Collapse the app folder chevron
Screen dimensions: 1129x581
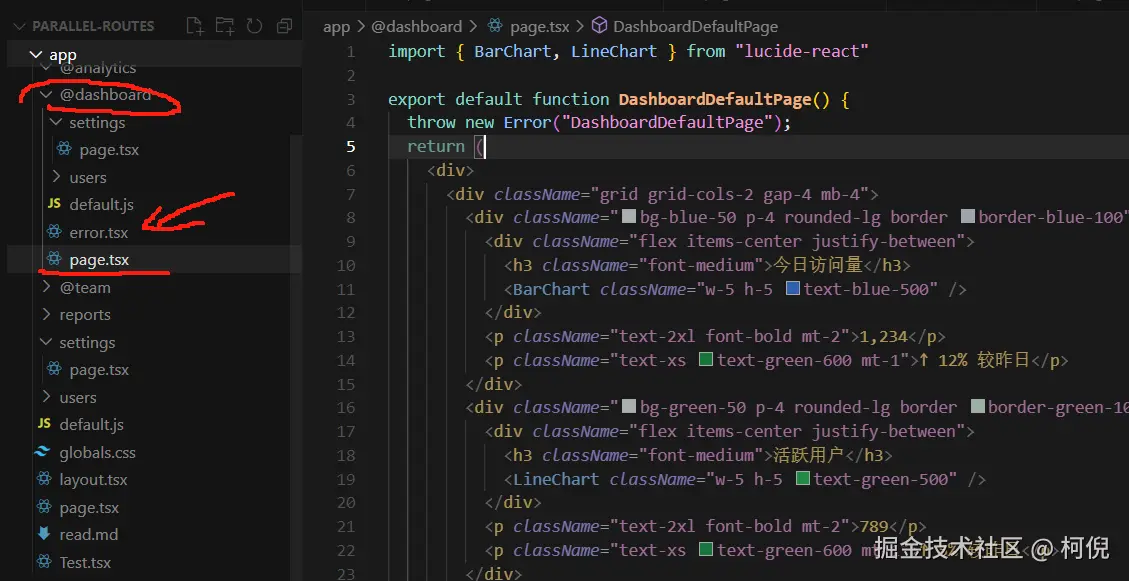35,55
